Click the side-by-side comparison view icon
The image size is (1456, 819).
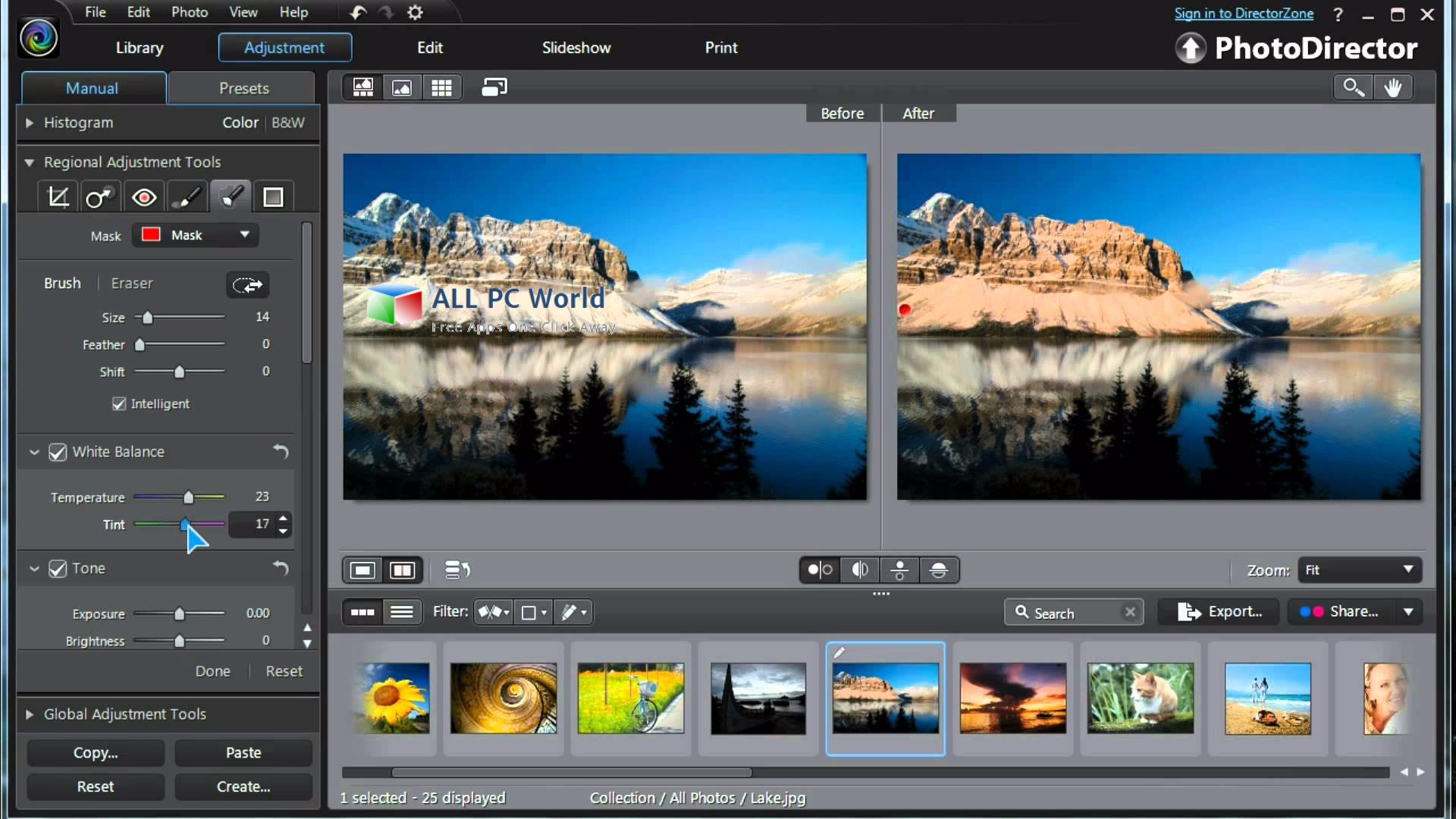pyautogui.click(x=402, y=570)
